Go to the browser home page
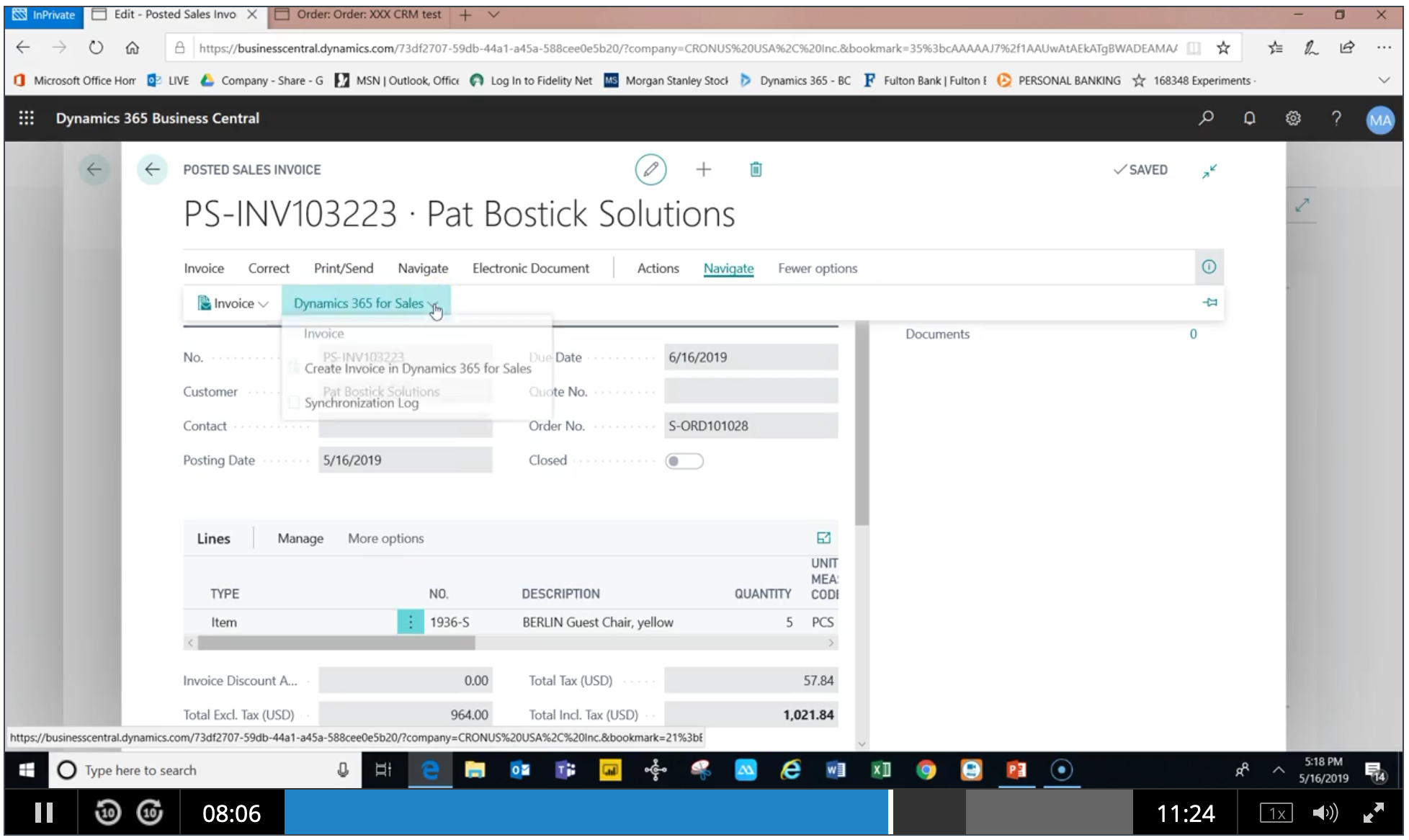Image resolution: width=1409 pixels, height=840 pixels. click(133, 48)
